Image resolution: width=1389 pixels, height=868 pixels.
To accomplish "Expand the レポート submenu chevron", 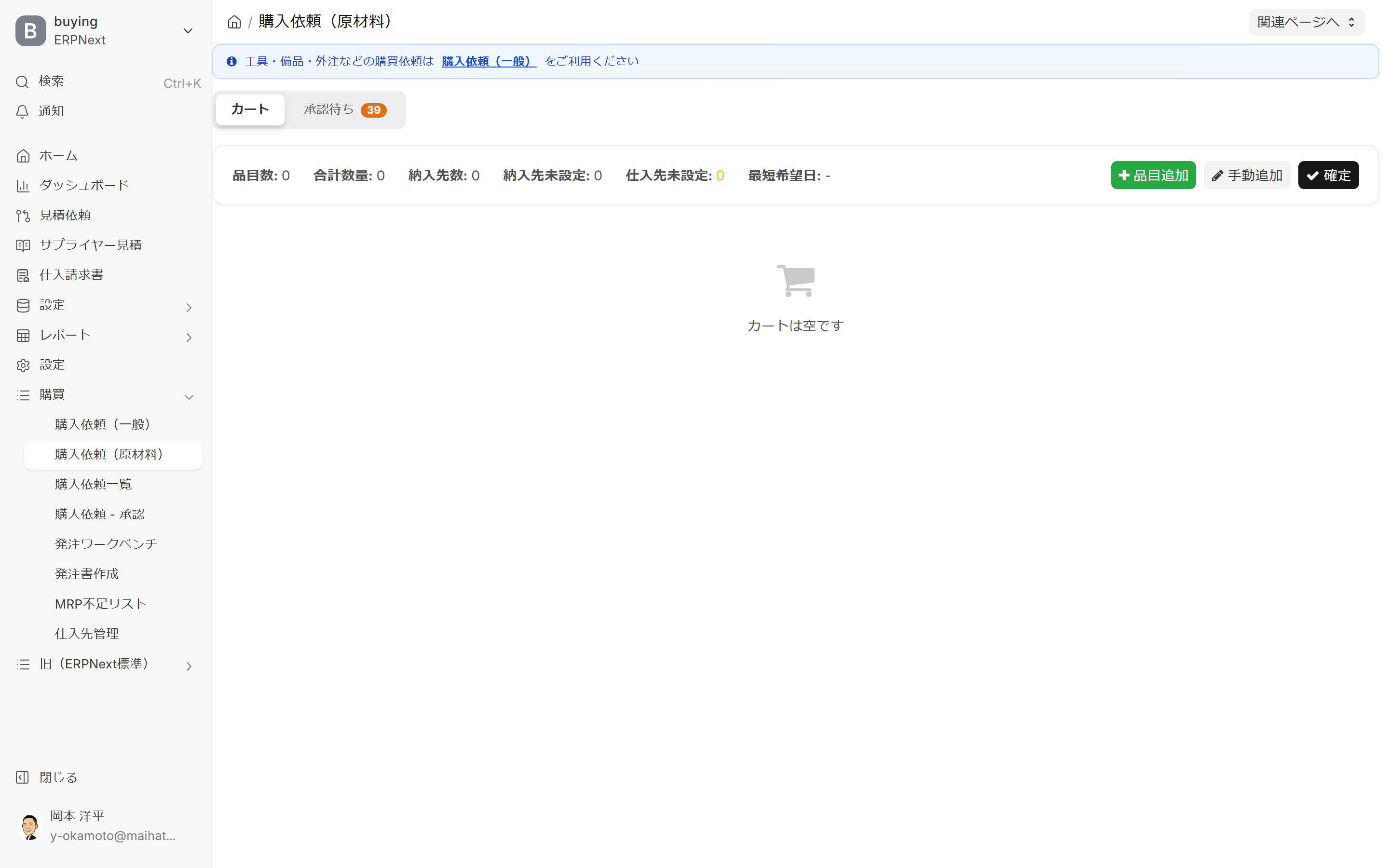I will (188, 337).
